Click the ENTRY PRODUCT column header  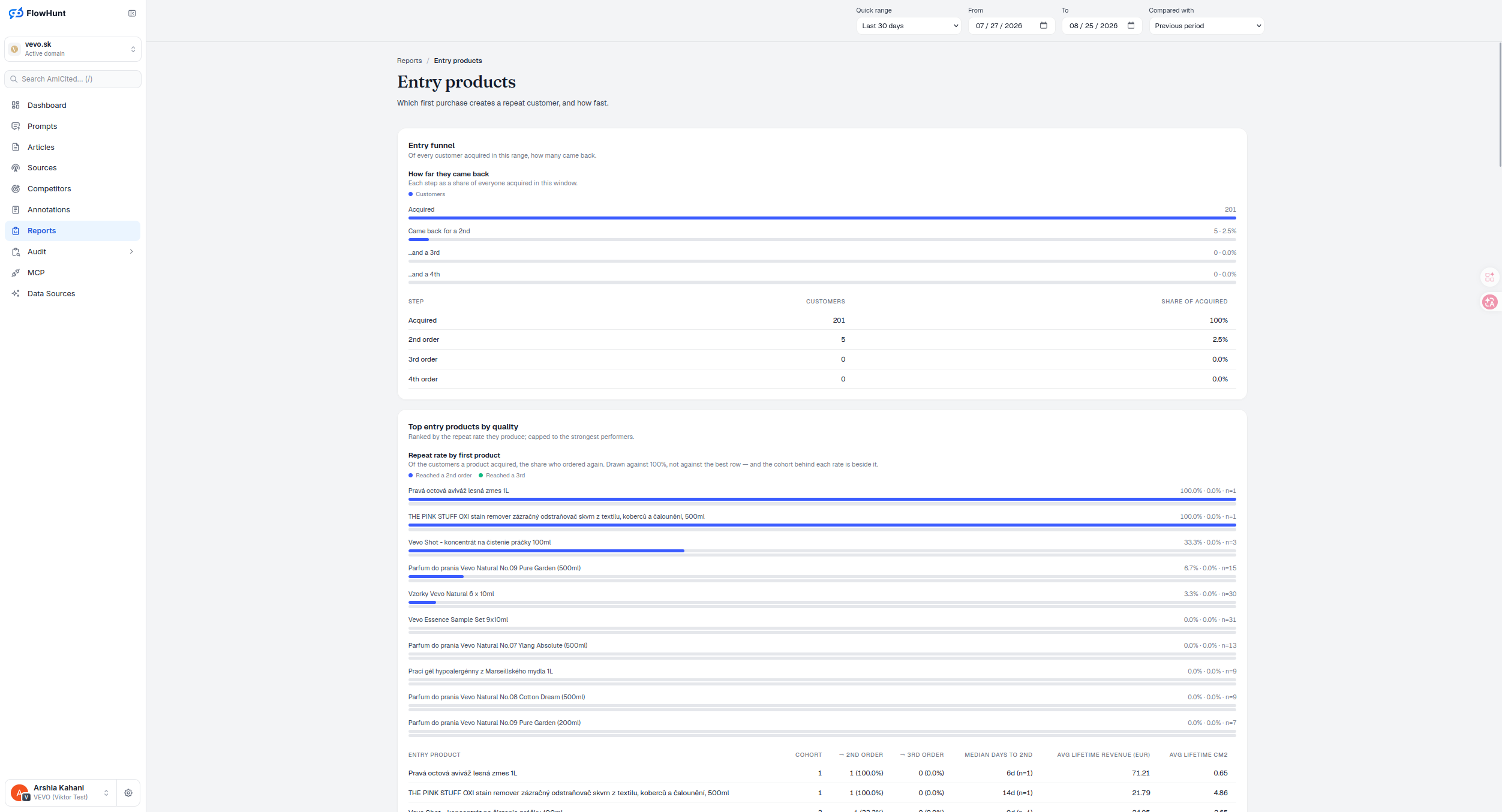pos(434,755)
